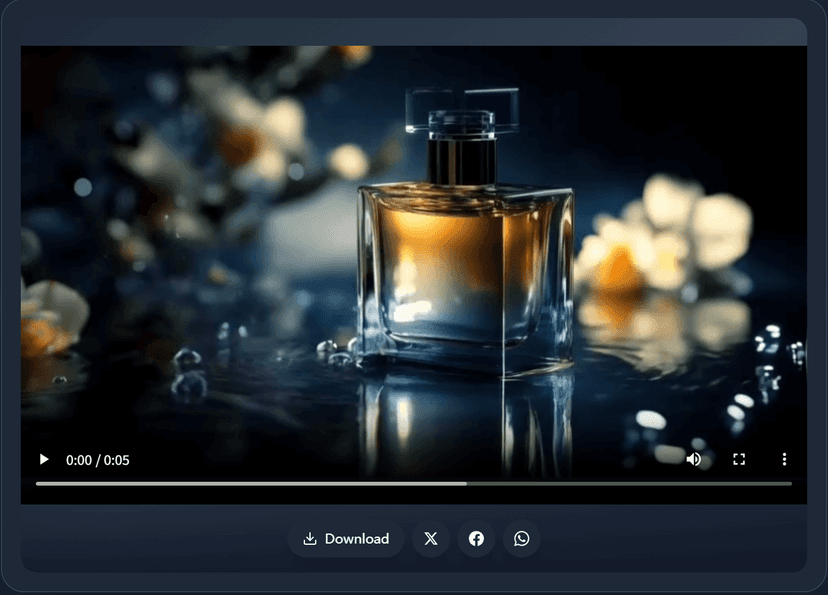Share the video on X
Image resolution: width=828 pixels, height=595 pixels.
tap(431, 539)
